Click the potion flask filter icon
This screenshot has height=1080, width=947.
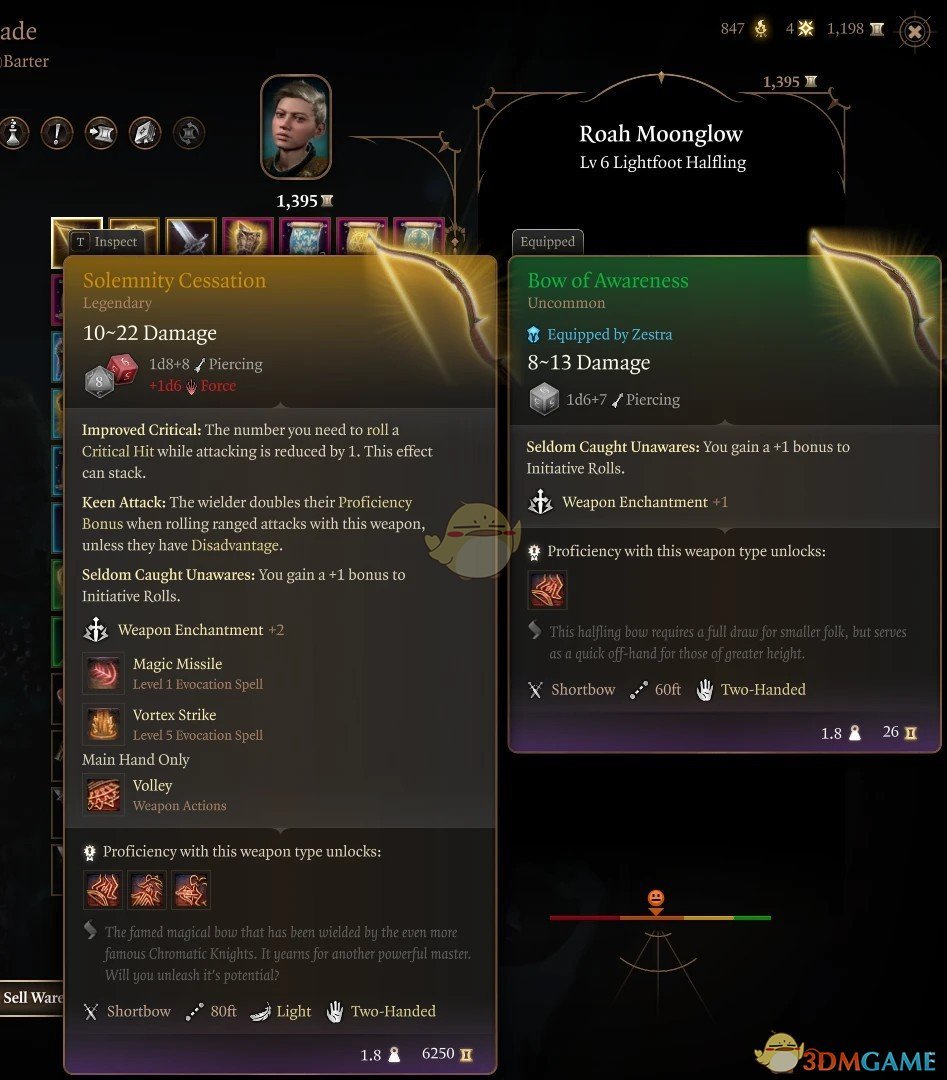(14, 133)
